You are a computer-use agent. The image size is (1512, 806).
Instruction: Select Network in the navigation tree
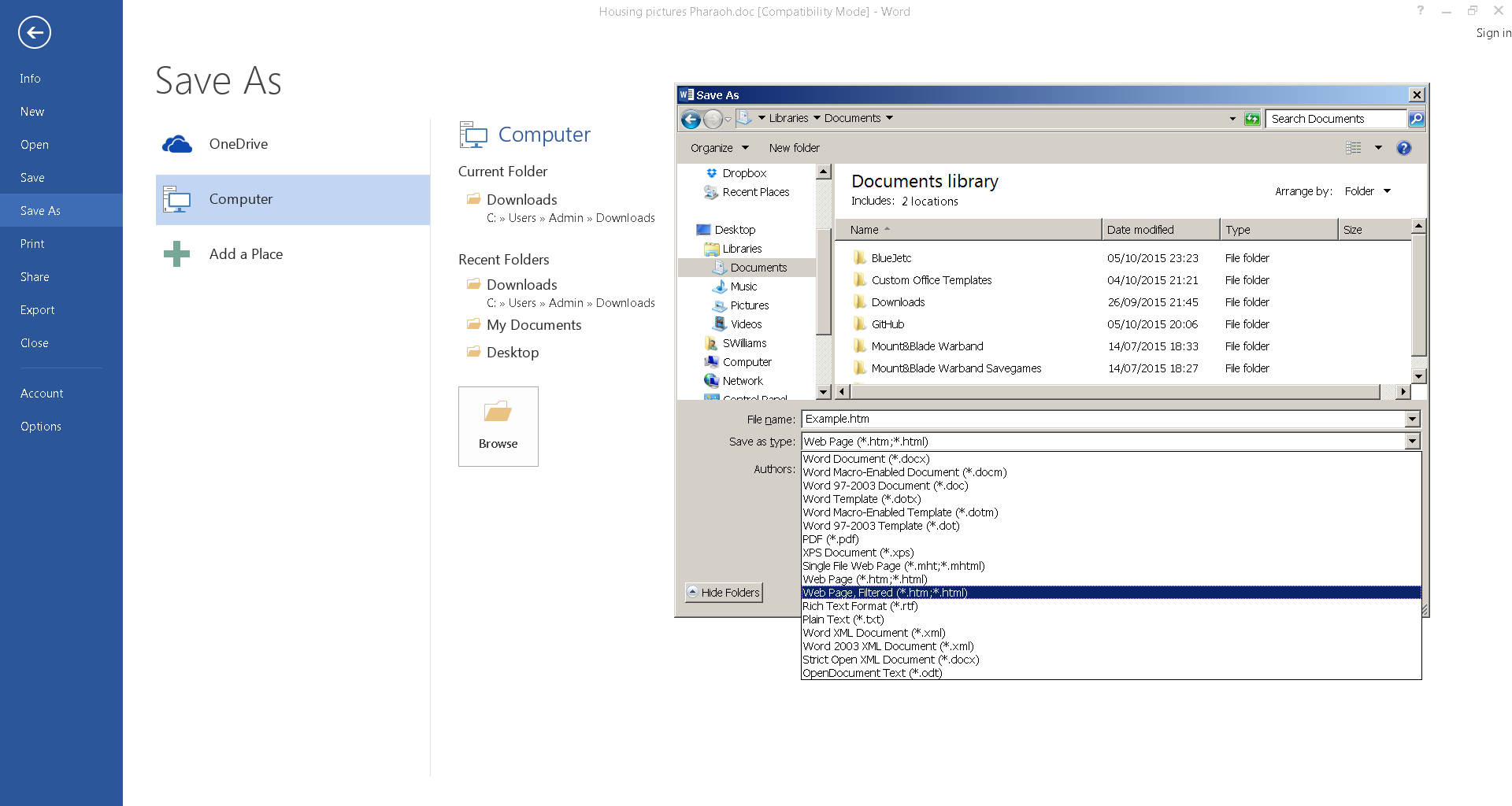[x=742, y=381]
